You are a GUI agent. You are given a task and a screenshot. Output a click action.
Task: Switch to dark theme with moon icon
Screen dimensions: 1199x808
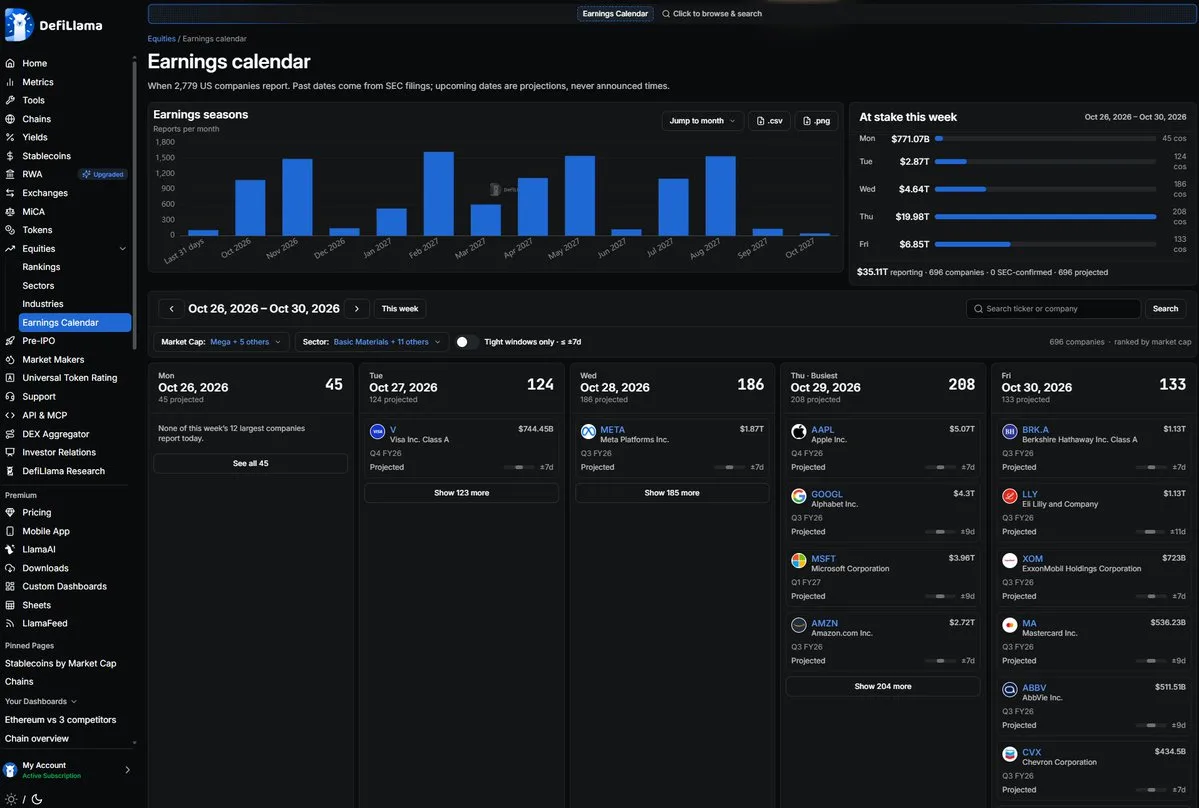click(x=37, y=800)
